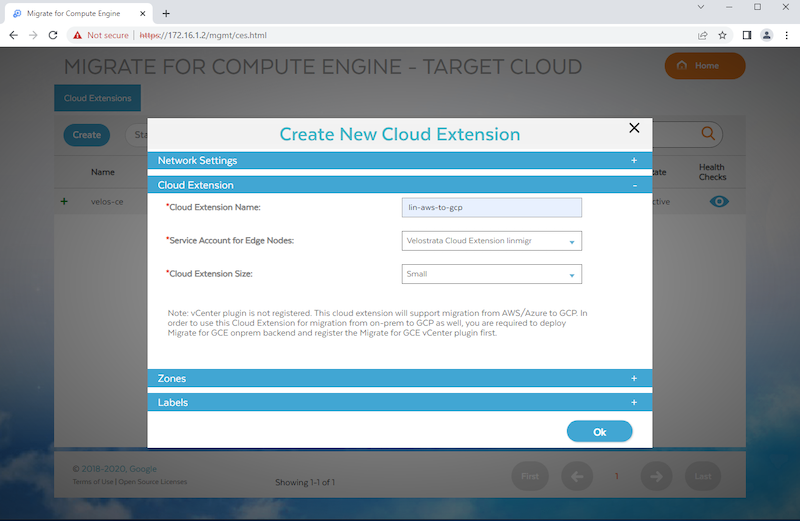Close the Create New Cloud Extension dialog
800x521 pixels.
[x=633, y=128]
